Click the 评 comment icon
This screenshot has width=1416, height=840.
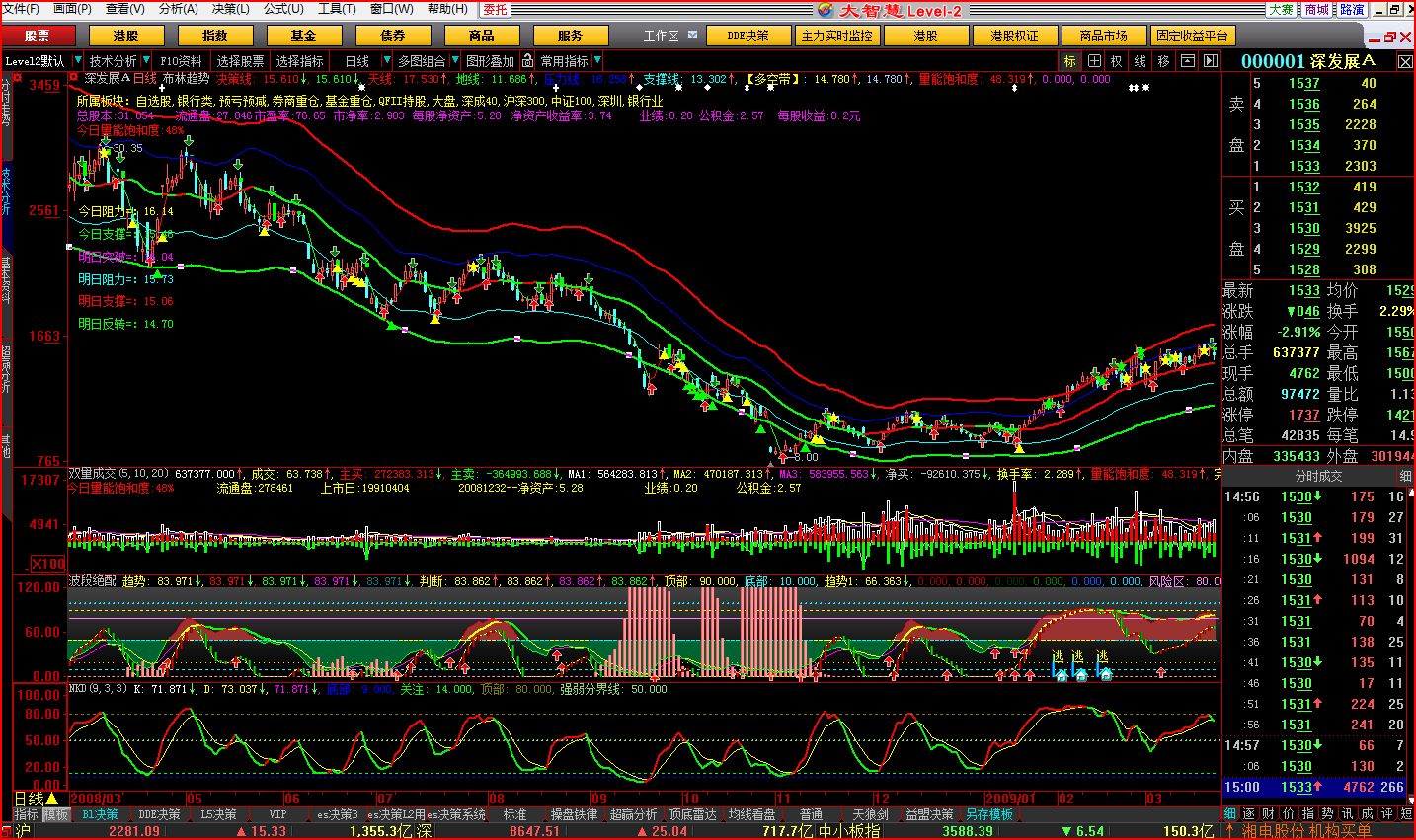point(1387,814)
